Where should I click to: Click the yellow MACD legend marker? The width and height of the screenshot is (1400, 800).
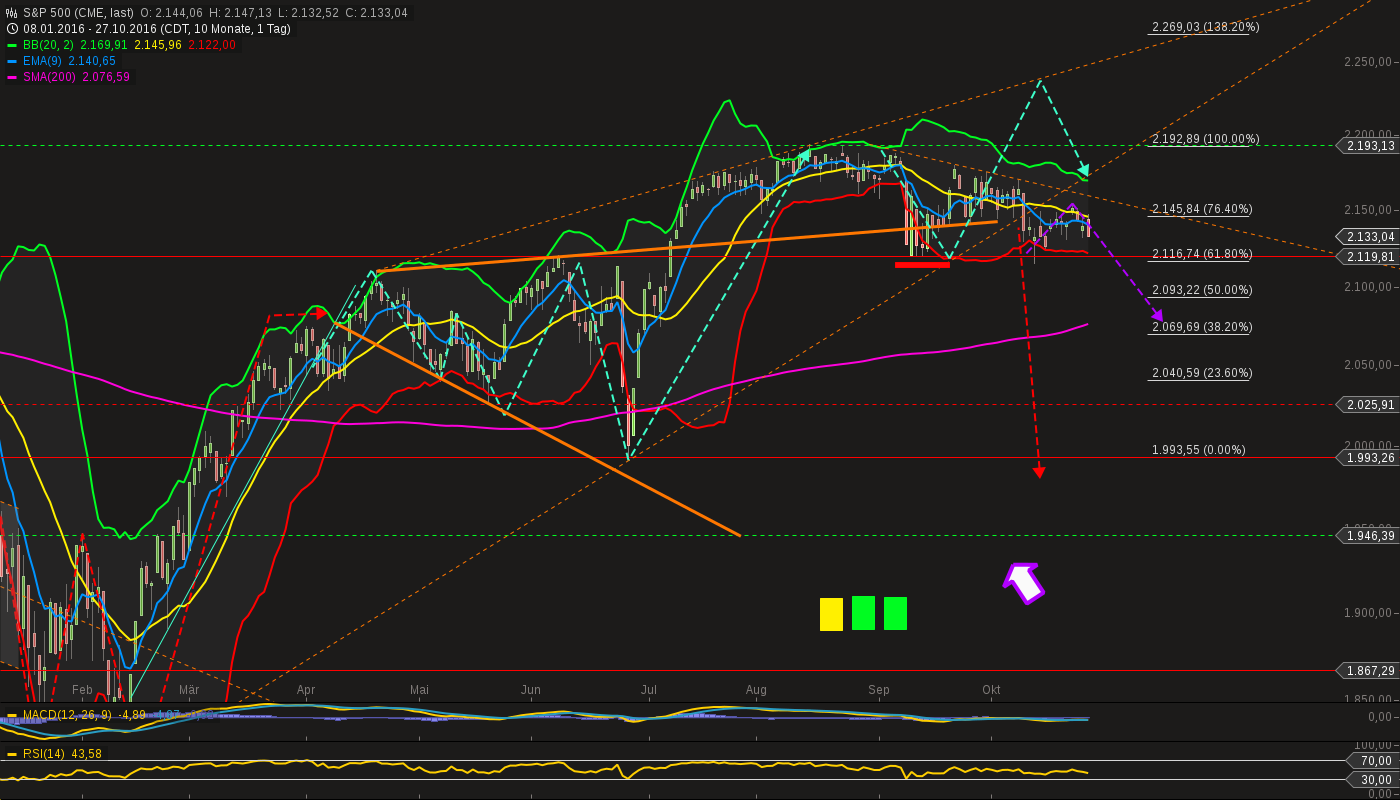[12, 716]
